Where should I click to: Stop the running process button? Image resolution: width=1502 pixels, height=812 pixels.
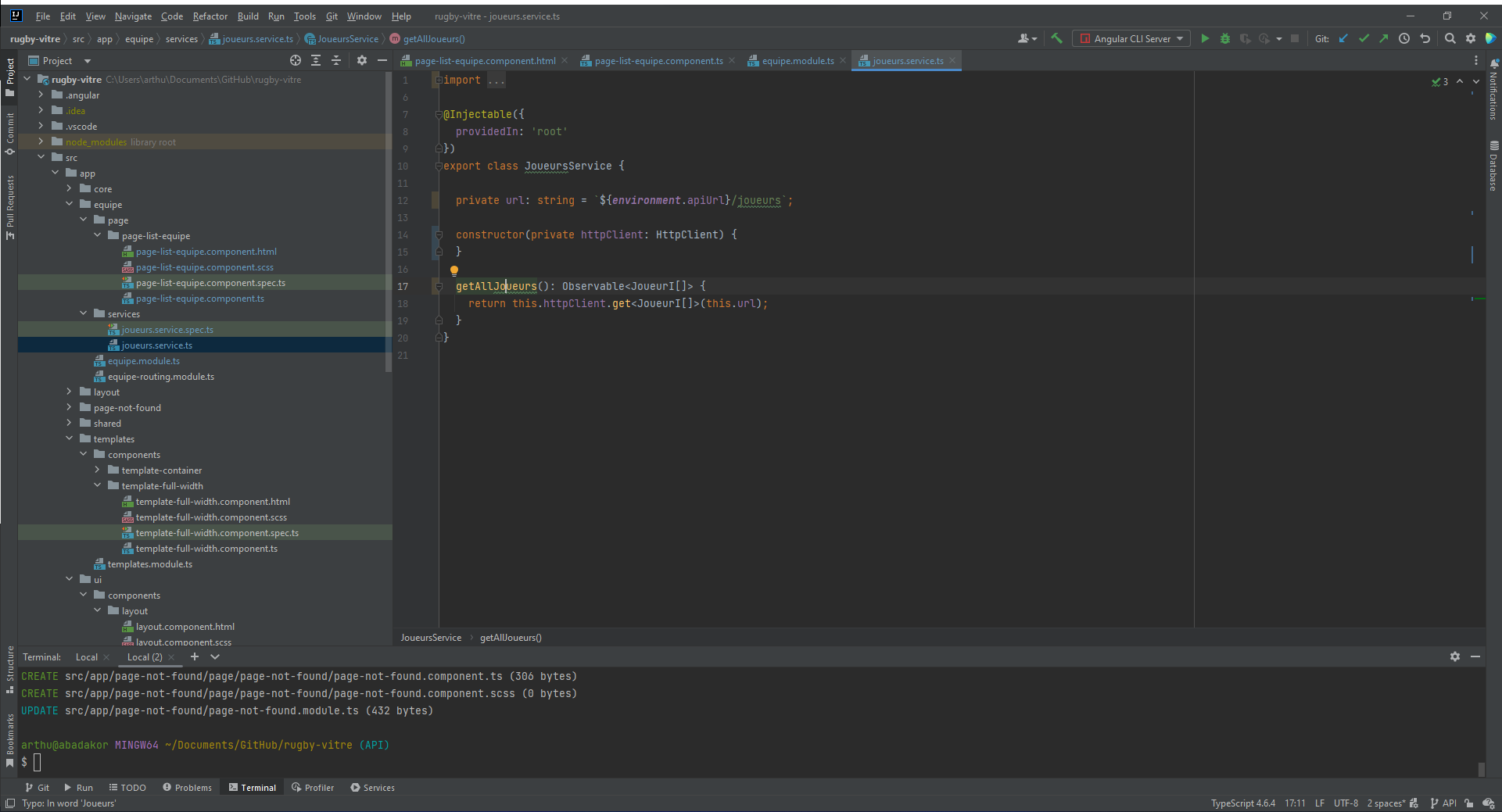coord(1295,38)
